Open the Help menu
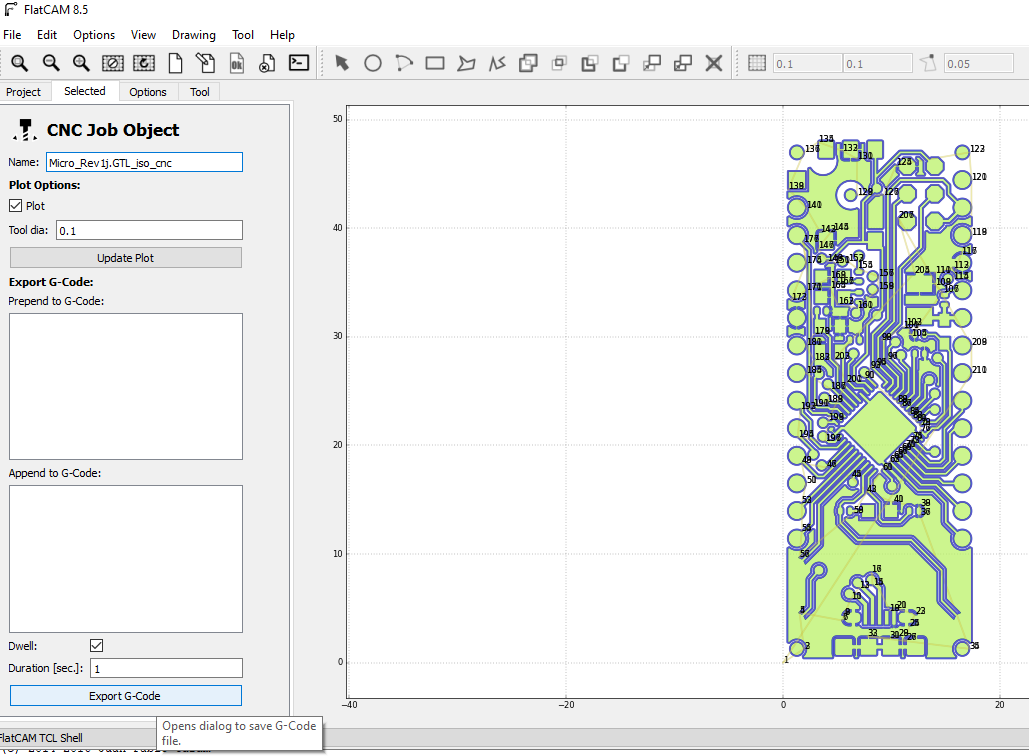This screenshot has height=756, width=1029. [x=282, y=35]
